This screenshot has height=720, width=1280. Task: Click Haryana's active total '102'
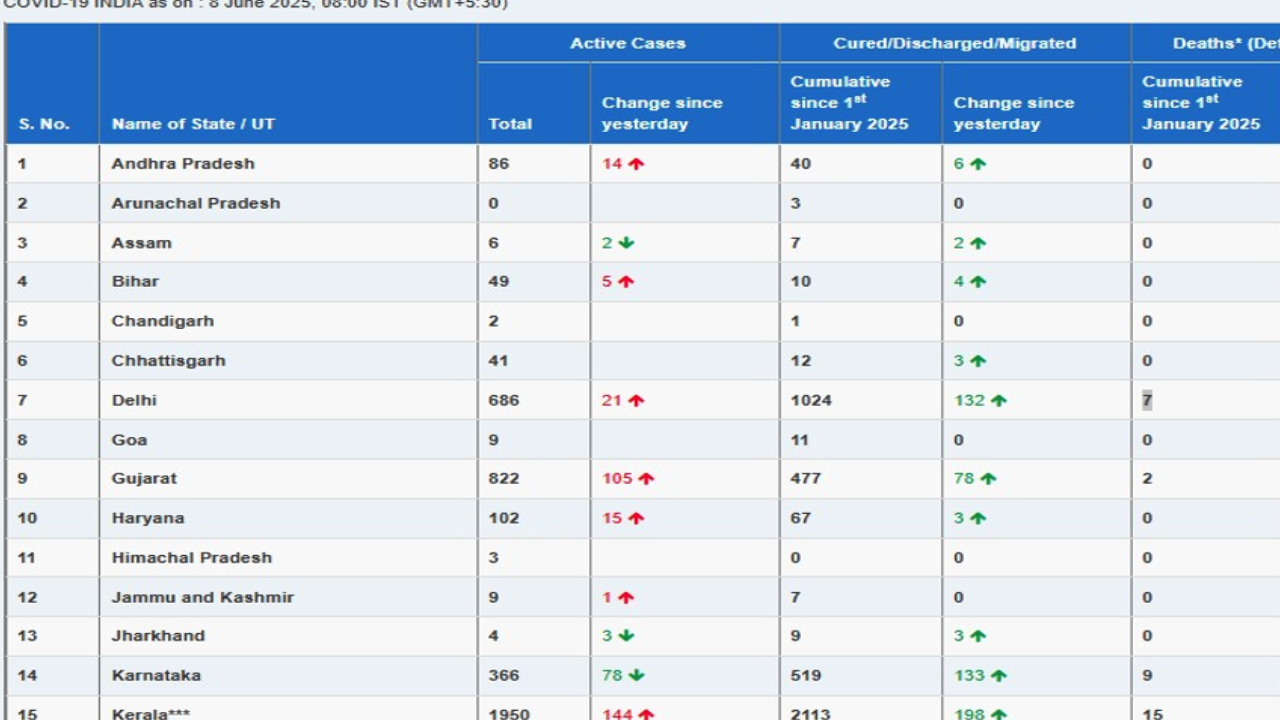[x=504, y=519]
